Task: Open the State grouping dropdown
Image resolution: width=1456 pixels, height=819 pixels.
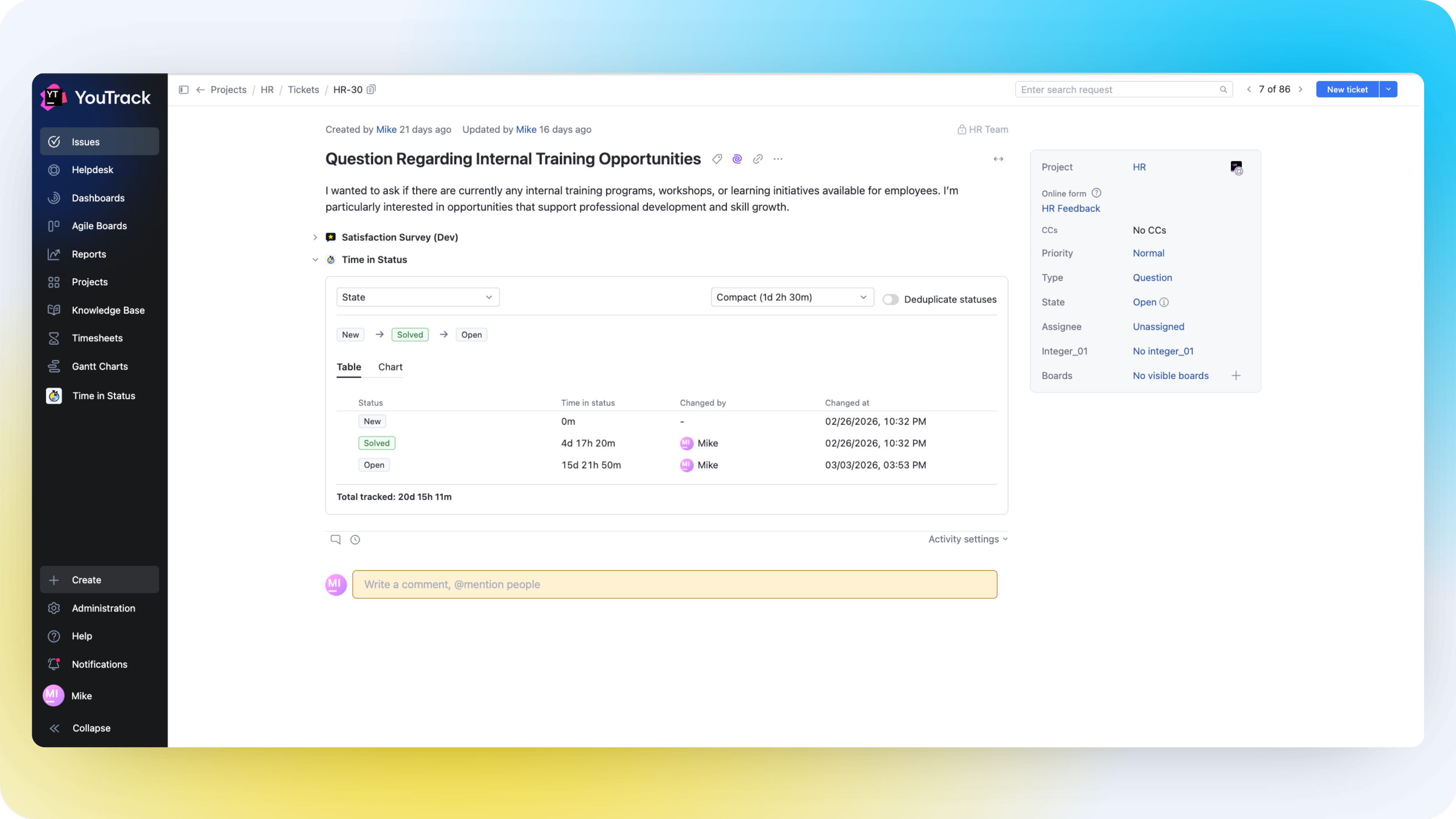Action: point(418,297)
